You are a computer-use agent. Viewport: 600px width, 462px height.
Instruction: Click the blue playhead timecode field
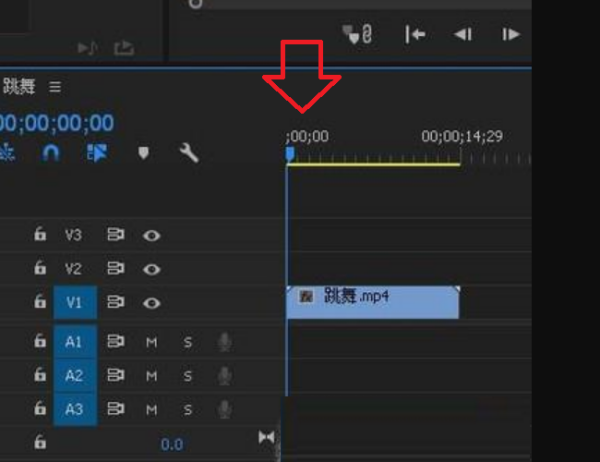tap(56, 123)
